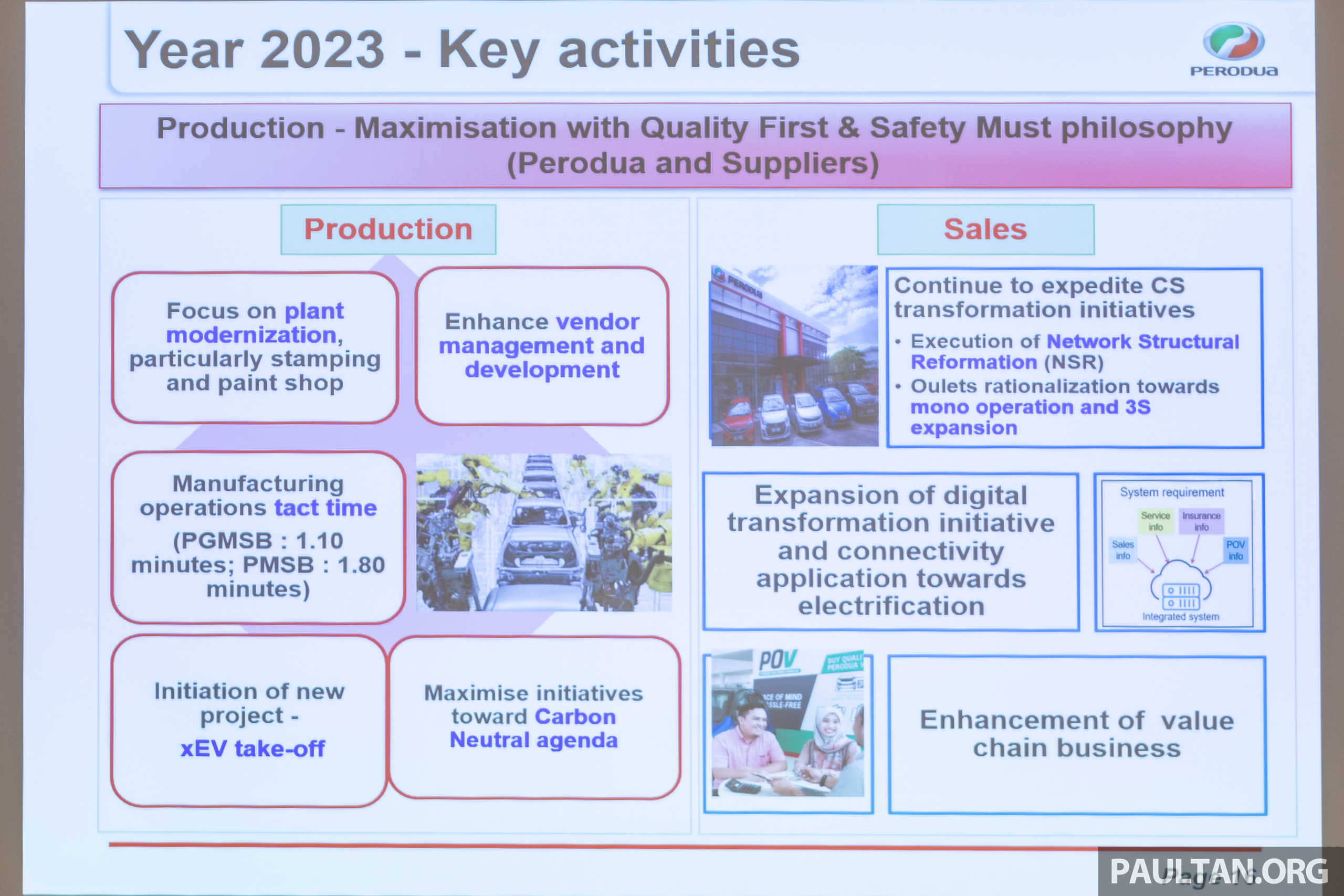Viewport: 1344px width, 896px height.
Task: Click the 'Carbon Neutral agenda' box
Action: click(x=534, y=717)
